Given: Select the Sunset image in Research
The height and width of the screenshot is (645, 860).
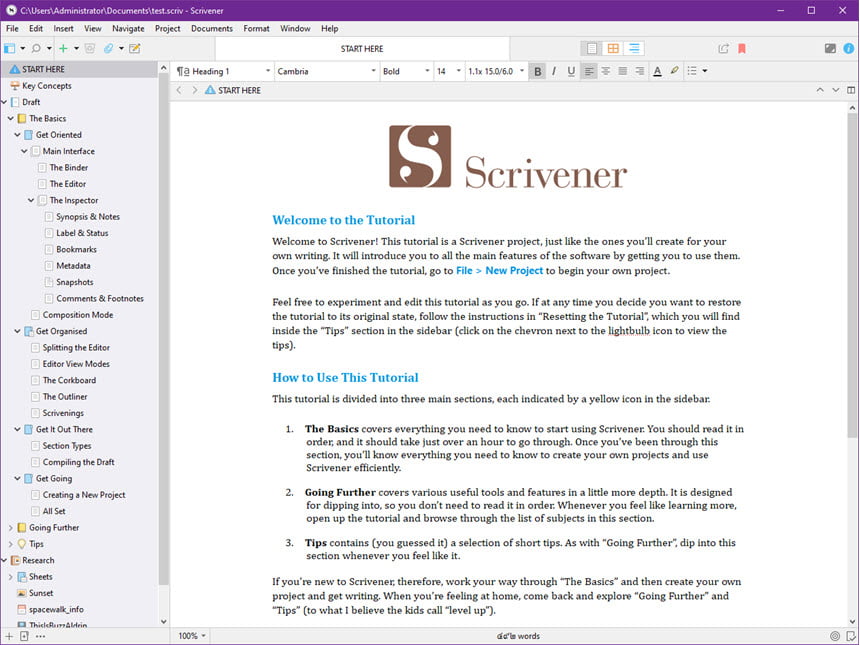Looking at the screenshot, I should (41, 593).
